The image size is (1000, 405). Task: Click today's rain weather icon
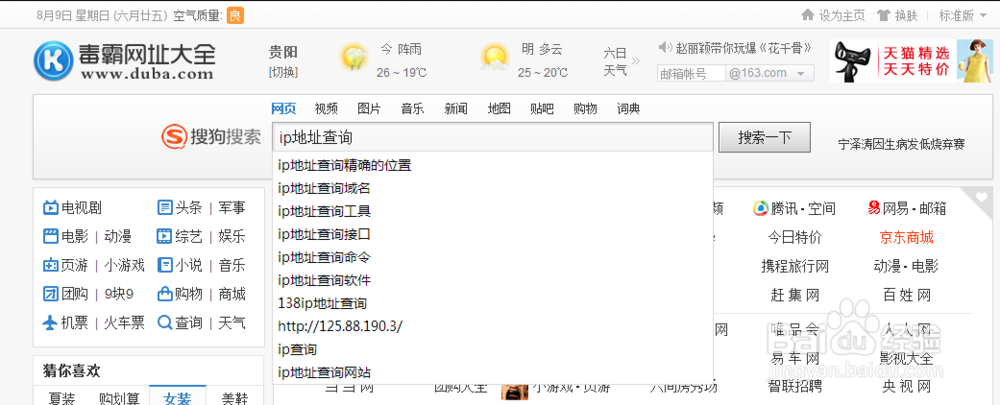coord(355,58)
